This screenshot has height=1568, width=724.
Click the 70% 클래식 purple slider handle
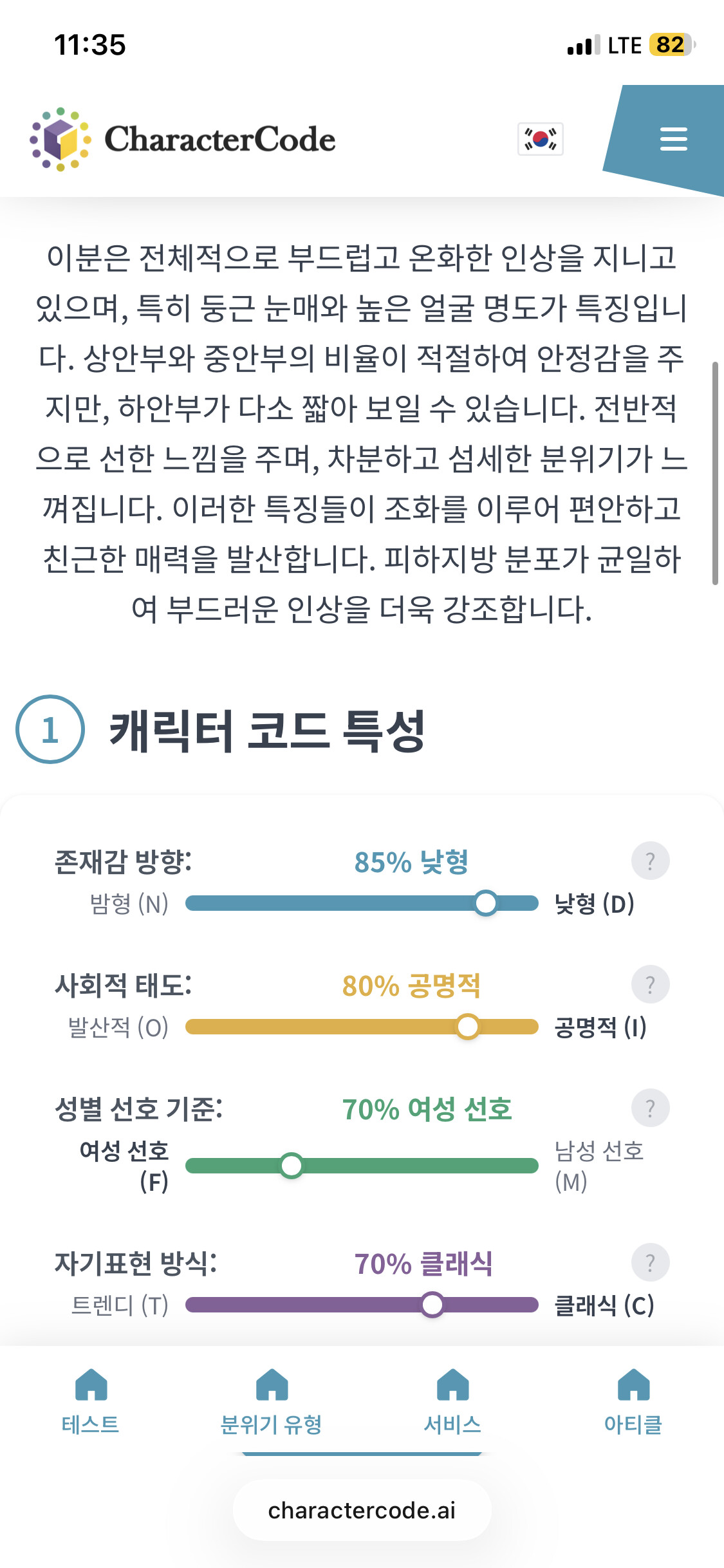(432, 1305)
